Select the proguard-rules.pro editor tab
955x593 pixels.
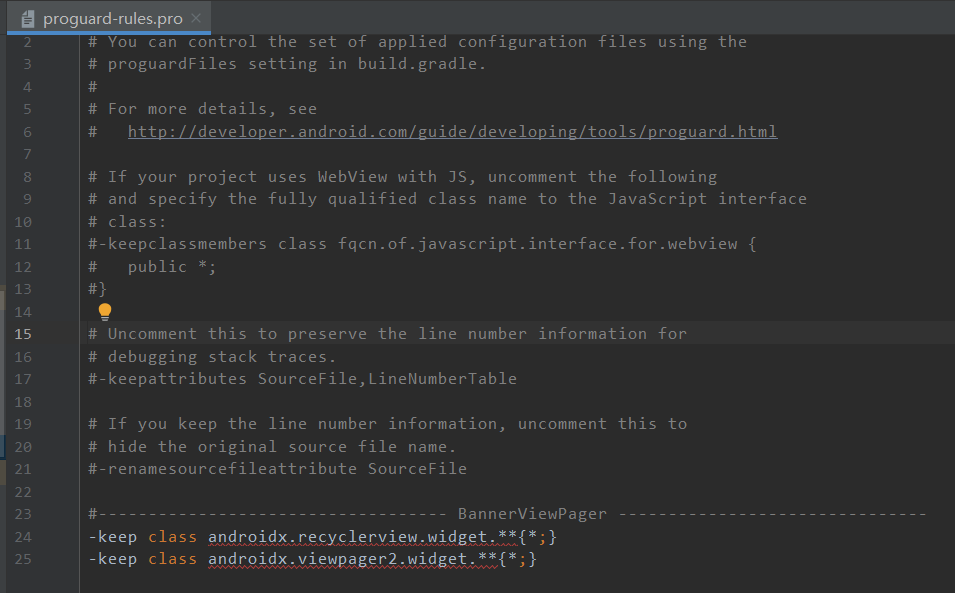[x=109, y=18]
